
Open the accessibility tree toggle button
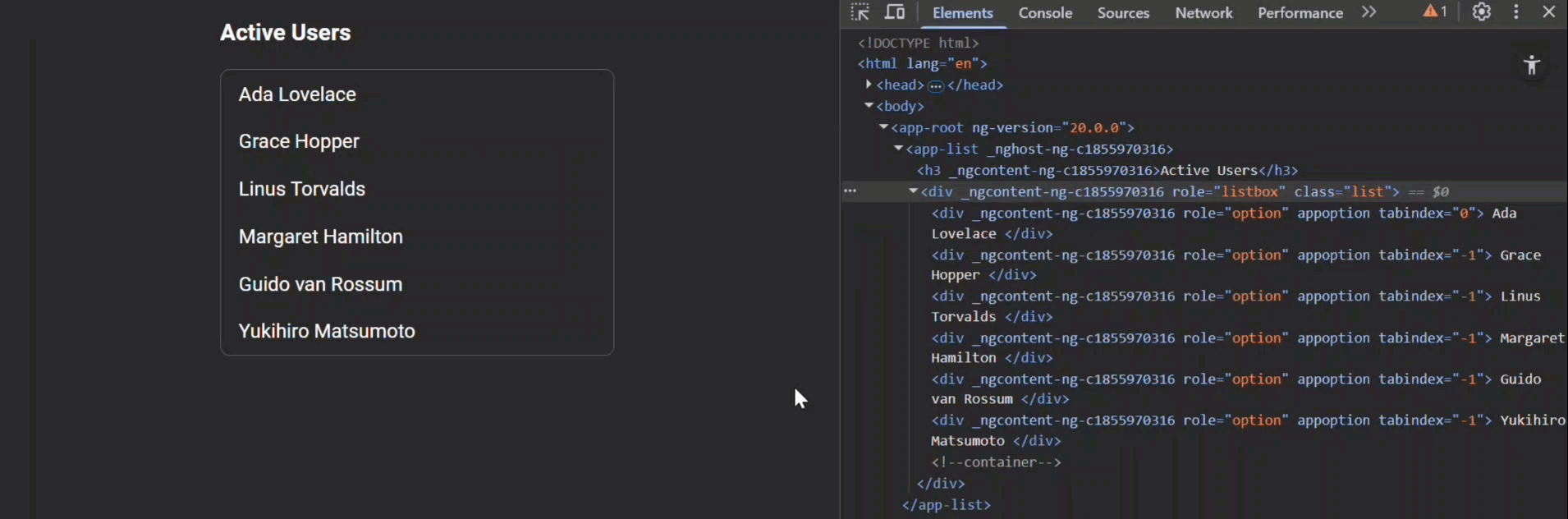(x=1532, y=66)
